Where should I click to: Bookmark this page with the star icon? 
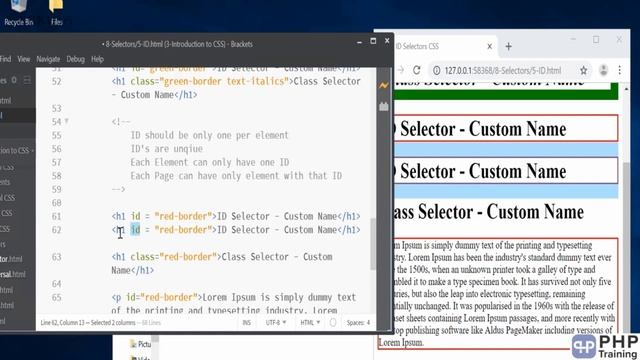coord(584,70)
